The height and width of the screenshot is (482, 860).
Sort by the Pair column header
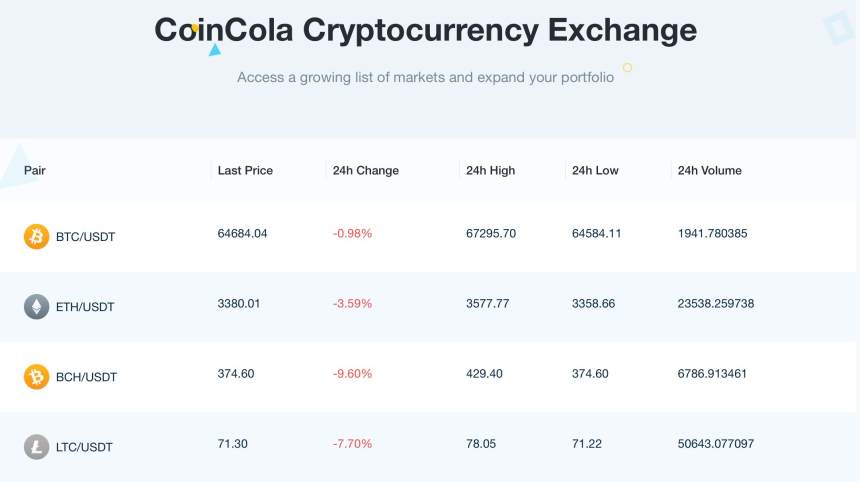point(35,171)
